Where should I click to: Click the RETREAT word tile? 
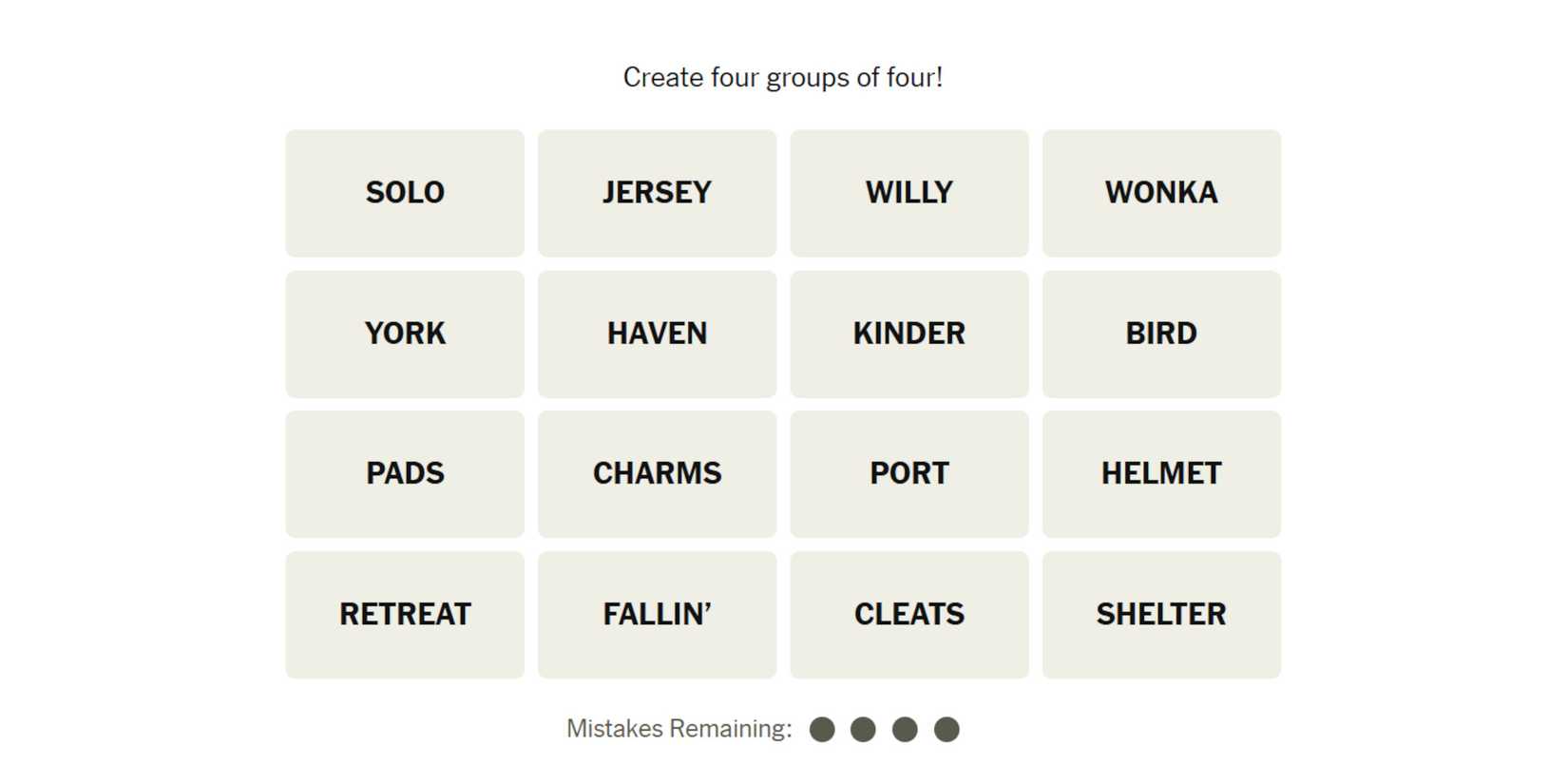coord(405,614)
